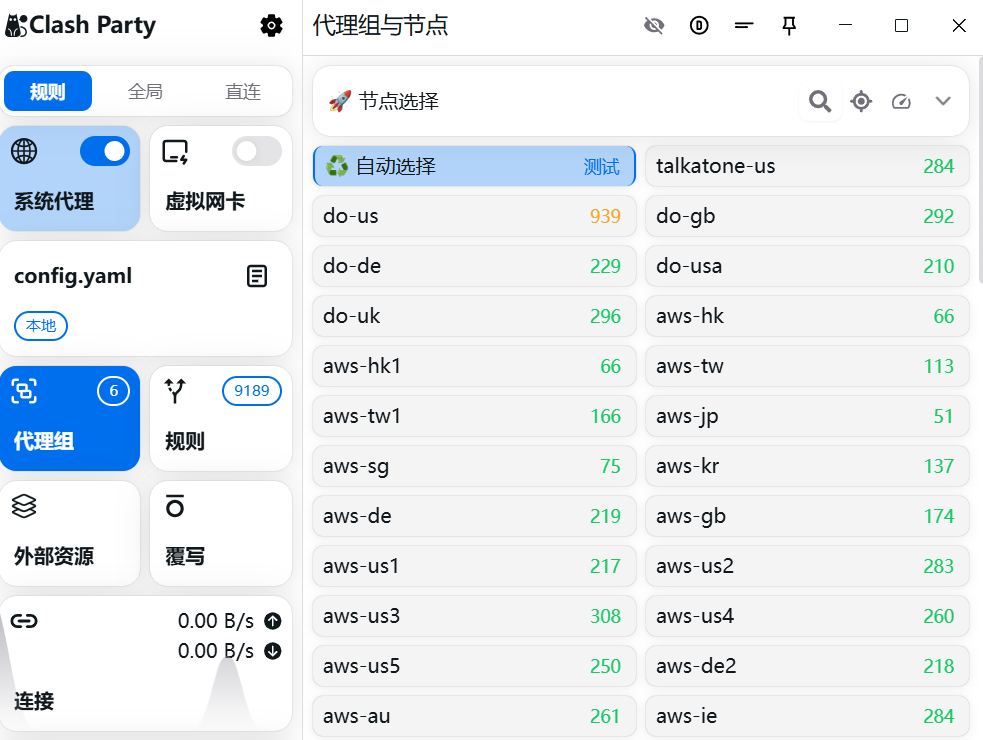Toggle the crossed-eye visibility icon
Image resolution: width=983 pixels, height=740 pixels.
click(654, 26)
